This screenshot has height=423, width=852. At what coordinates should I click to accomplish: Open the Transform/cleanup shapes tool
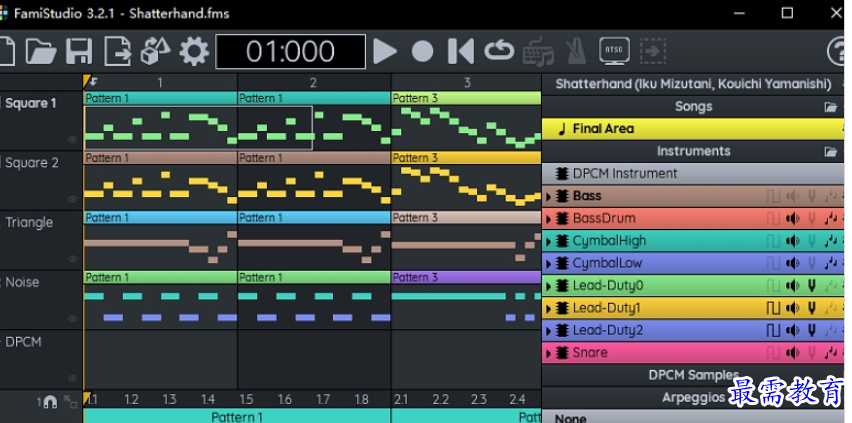tap(155, 52)
